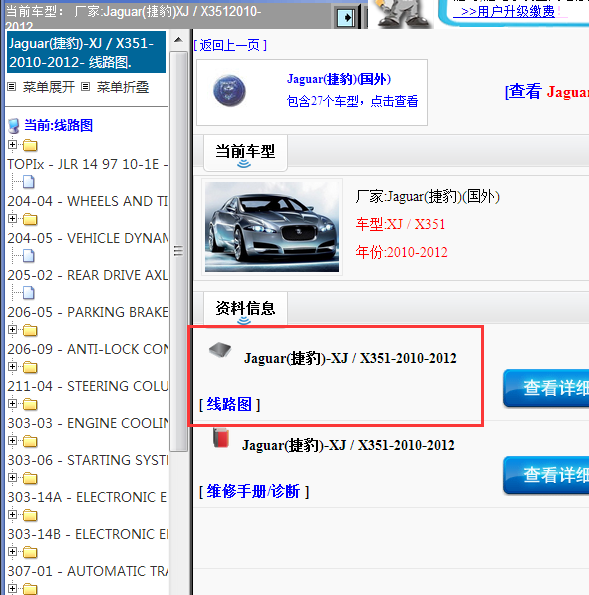
Task: Click the document icon for 204-04 - WHEELS AND TI
Action: 28,182
